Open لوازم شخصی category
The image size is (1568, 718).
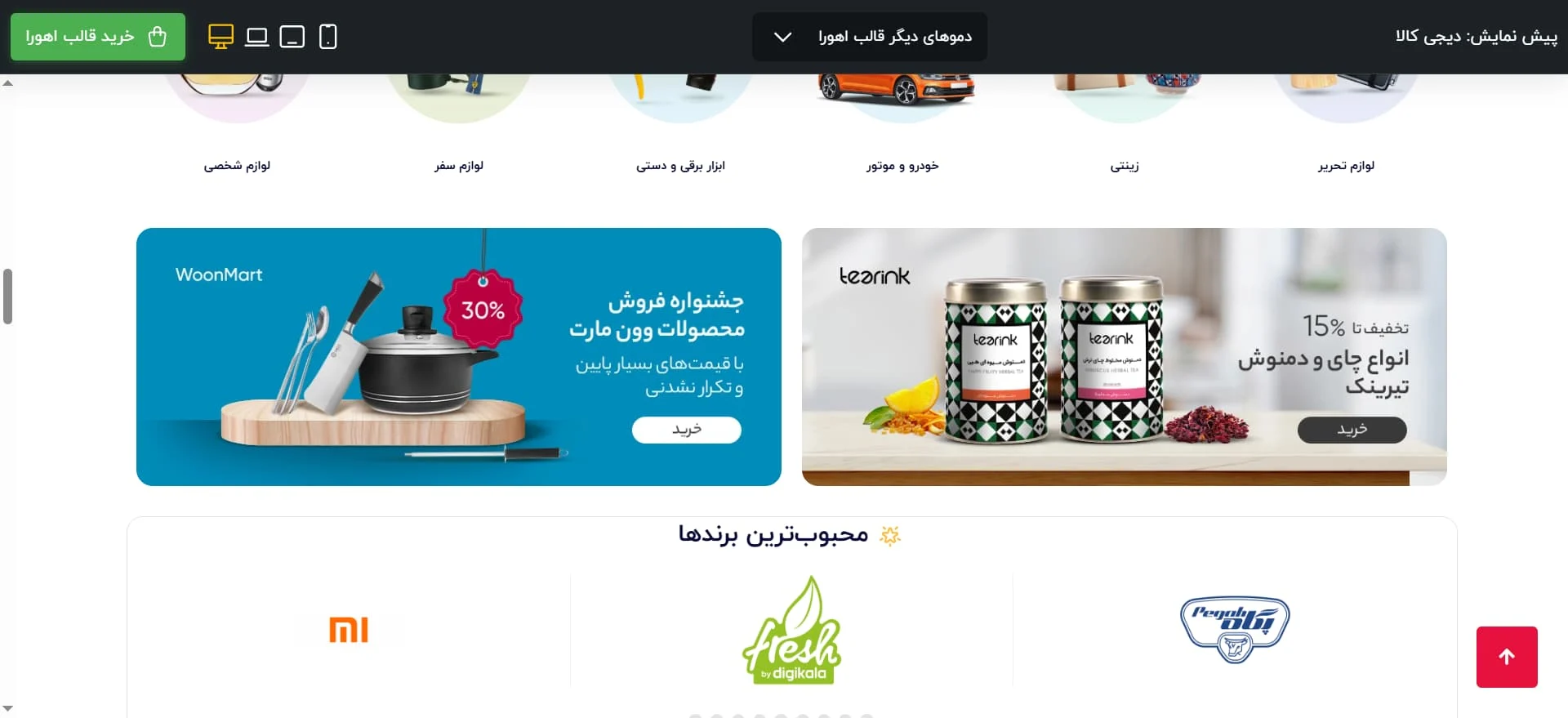coord(237,165)
